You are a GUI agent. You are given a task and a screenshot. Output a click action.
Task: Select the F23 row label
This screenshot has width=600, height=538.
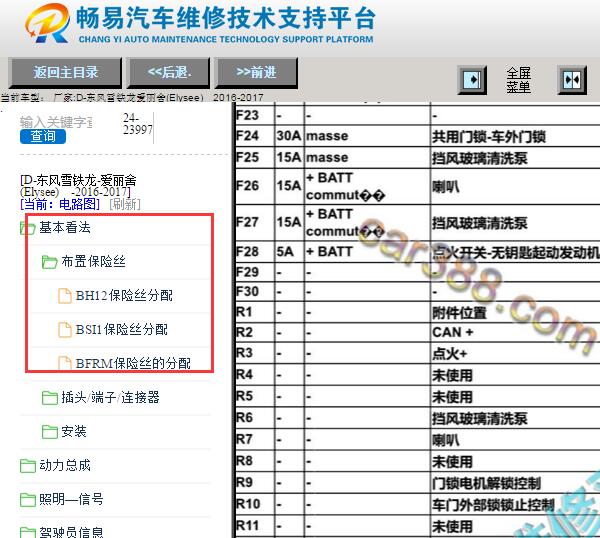247,115
